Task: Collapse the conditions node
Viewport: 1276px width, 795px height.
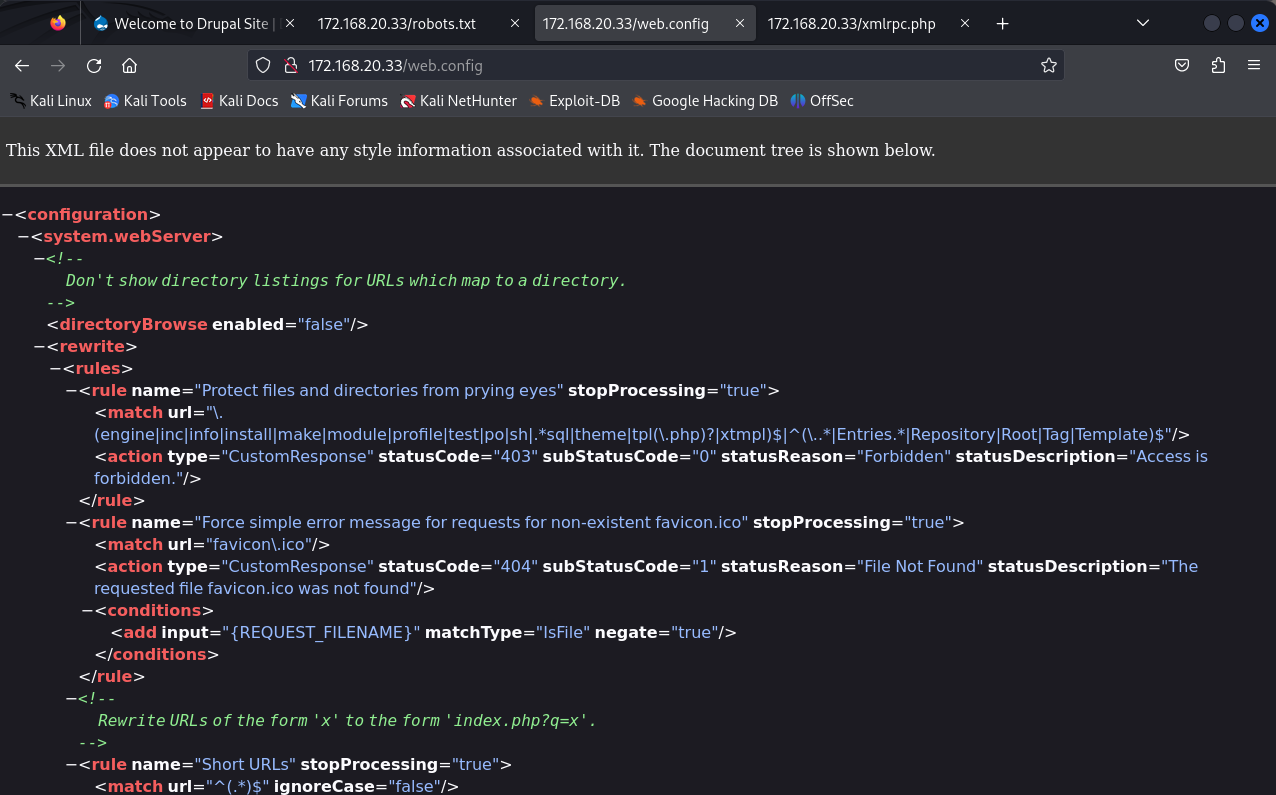Action: (87, 610)
